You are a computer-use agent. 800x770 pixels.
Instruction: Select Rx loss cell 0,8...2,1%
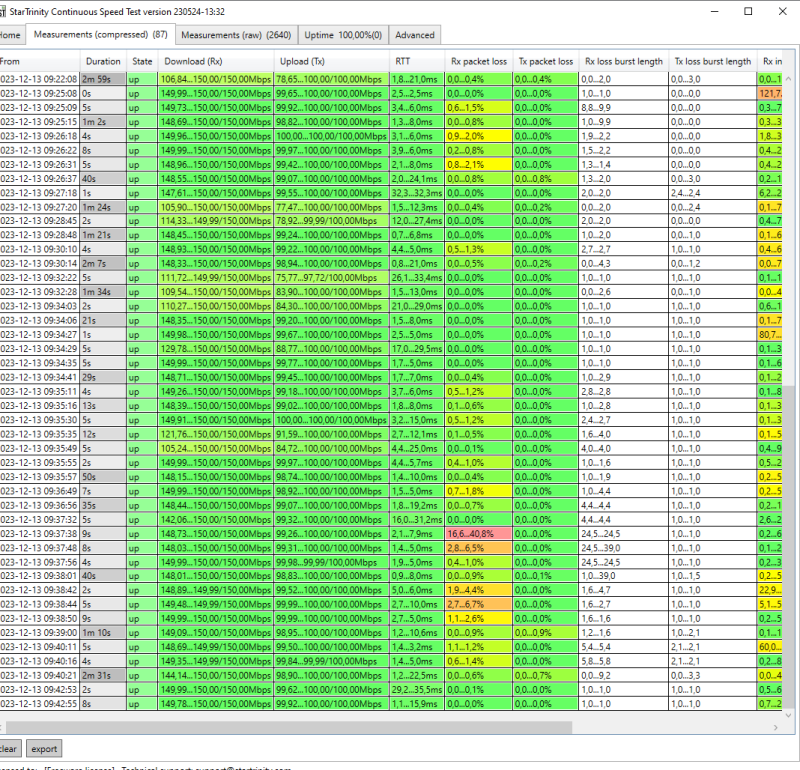click(x=479, y=165)
